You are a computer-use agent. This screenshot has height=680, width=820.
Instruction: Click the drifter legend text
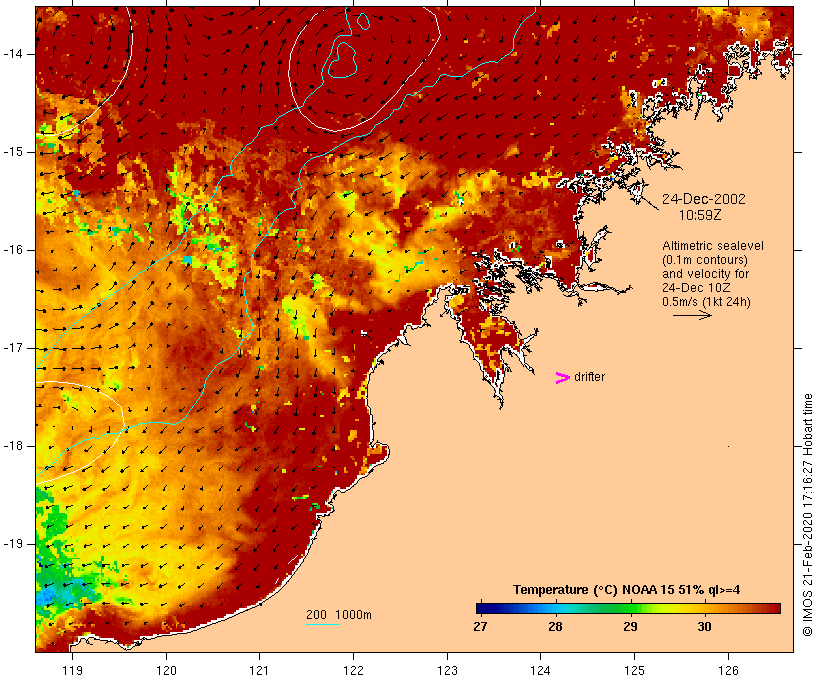[x=589, y=377]
